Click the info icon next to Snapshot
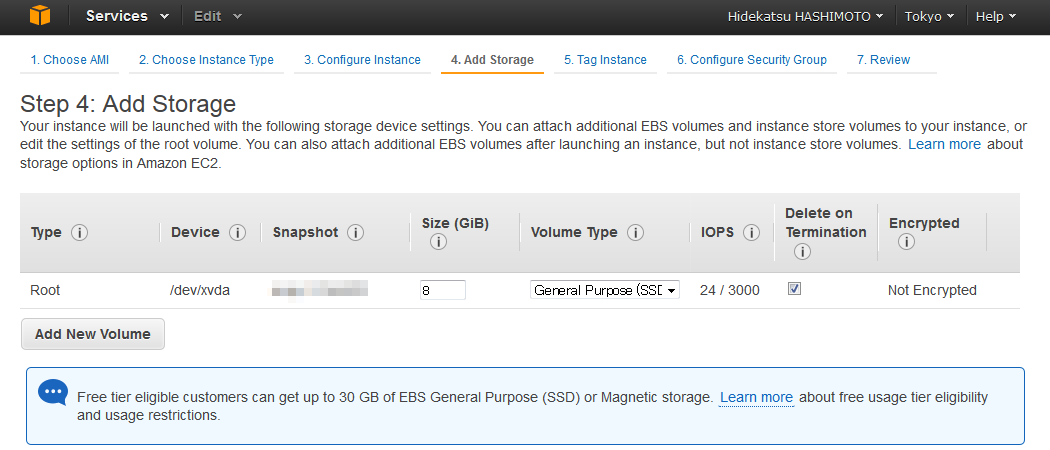The height and width of the screenshot is (450, 1050). (356, 233)
